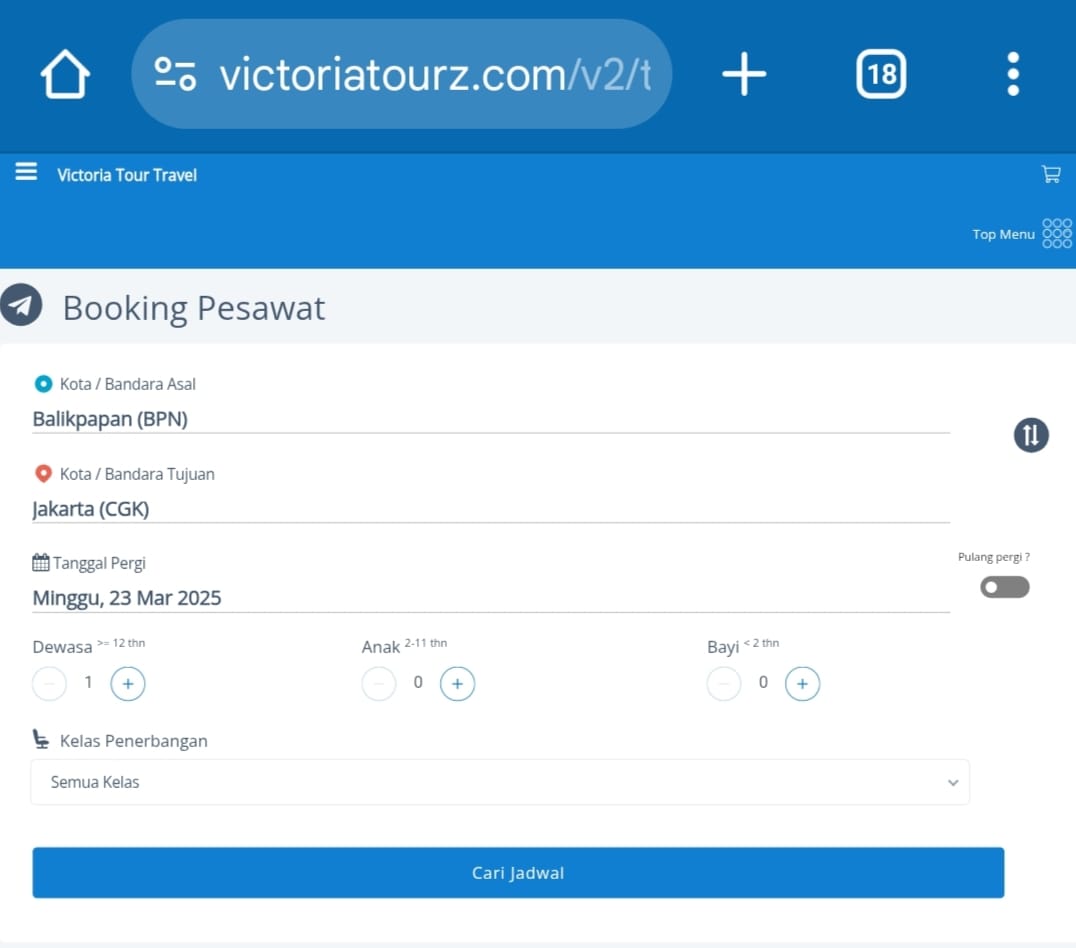Viewport: 1076px width, 948px height.
Task: Open the hamburger navigation menu
Action: pos(25,170)
